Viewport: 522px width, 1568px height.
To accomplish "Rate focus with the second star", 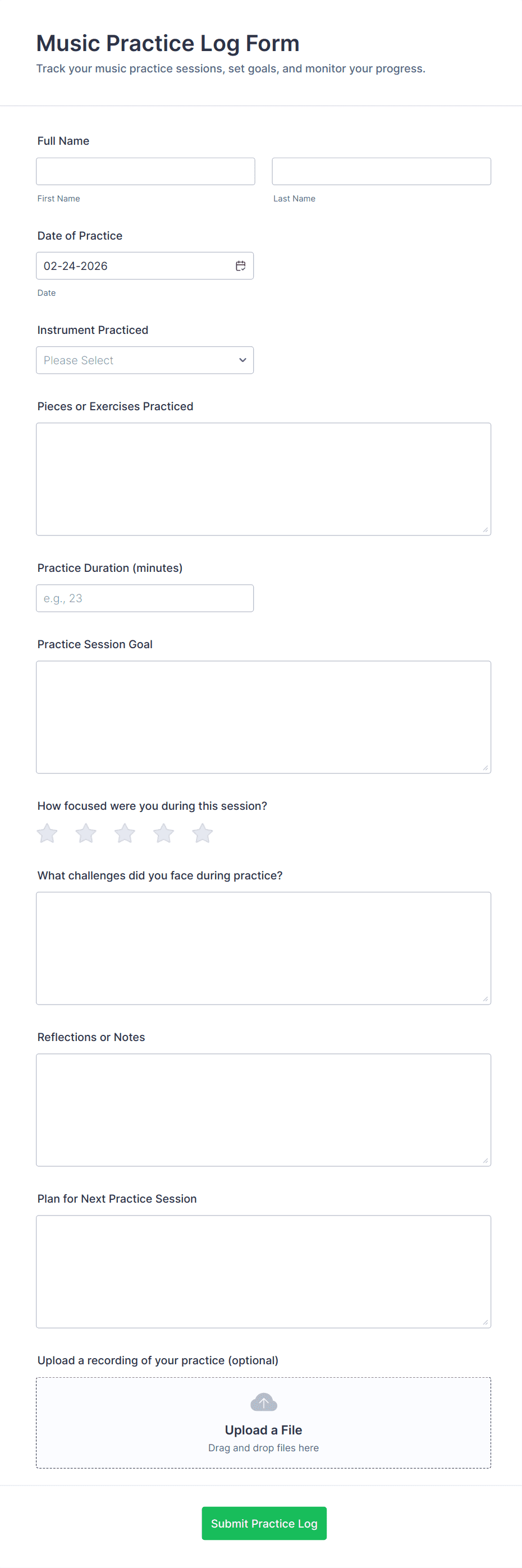I will click(86, 833).
